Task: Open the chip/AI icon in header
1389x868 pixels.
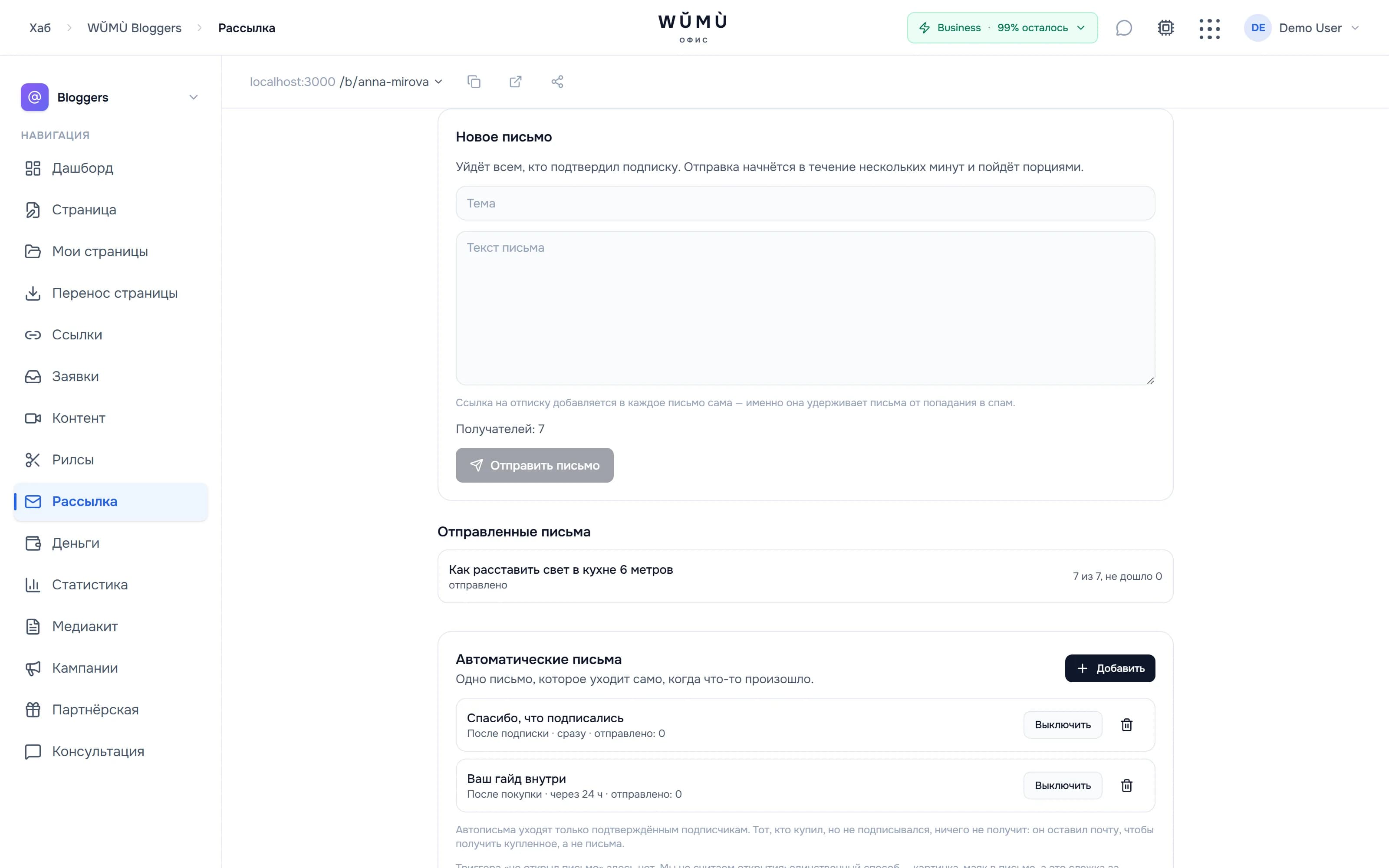Action: tap(1166, 27)
